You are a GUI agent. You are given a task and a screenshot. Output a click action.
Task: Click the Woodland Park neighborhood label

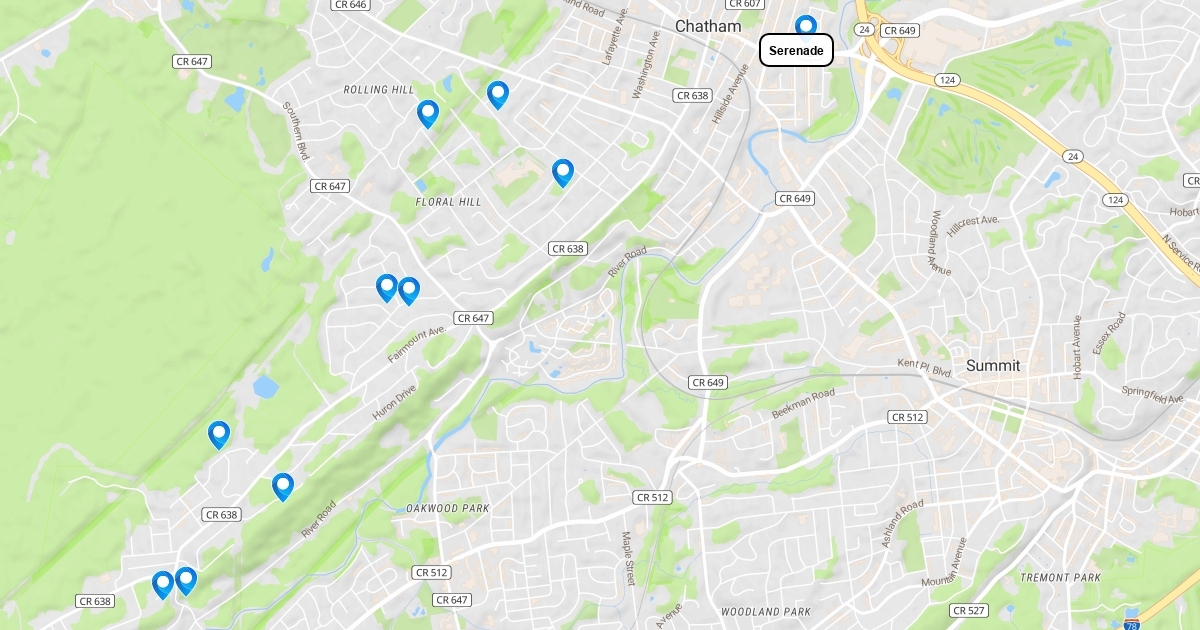tap(766, 611)
